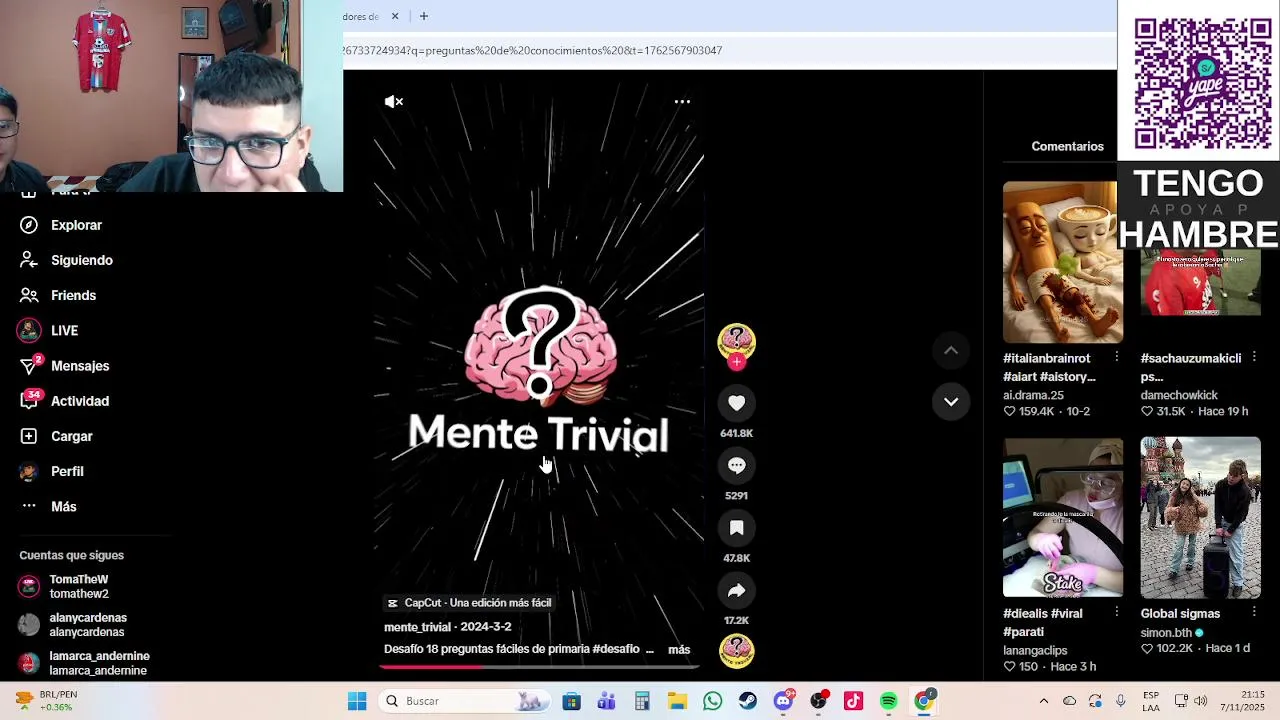Expand description with the más link
Viewport: 1280px width, 720px height.
tap(679, 650)
